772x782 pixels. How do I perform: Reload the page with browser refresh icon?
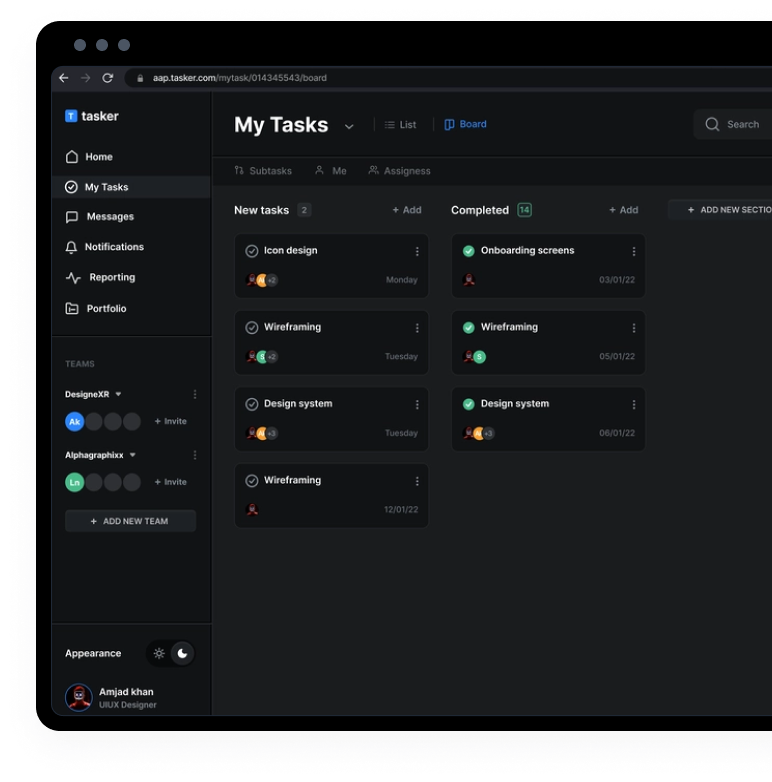coord(108,78)
